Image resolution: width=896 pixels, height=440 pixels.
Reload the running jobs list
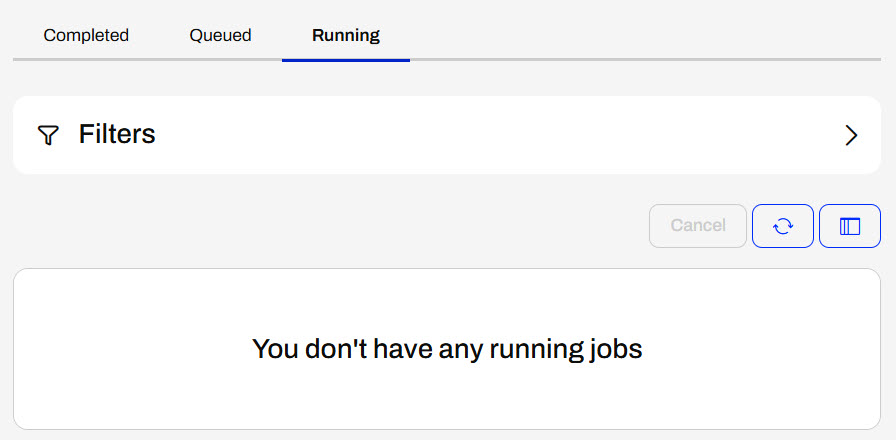tap(783, 226)
